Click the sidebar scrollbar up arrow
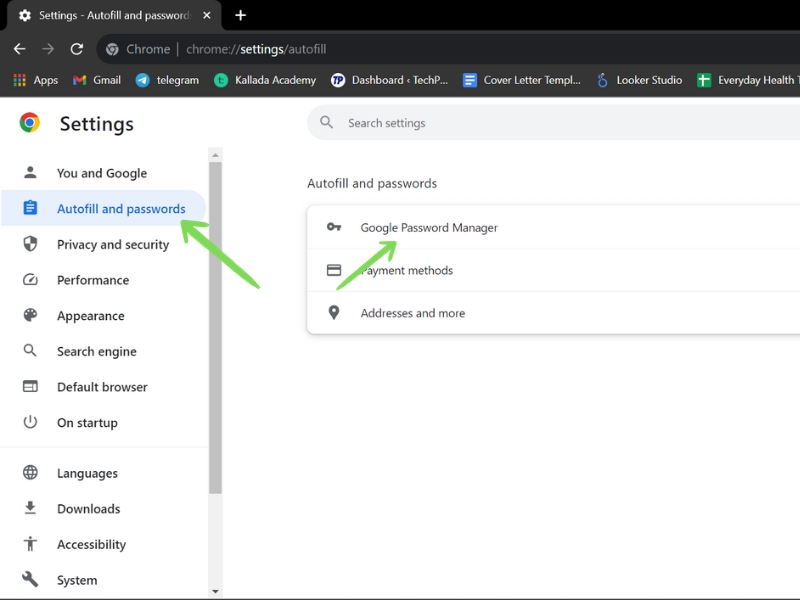Image resolution: width=800 pixels, height=600 pixels. pyautogui.click(x=215, y=155)
